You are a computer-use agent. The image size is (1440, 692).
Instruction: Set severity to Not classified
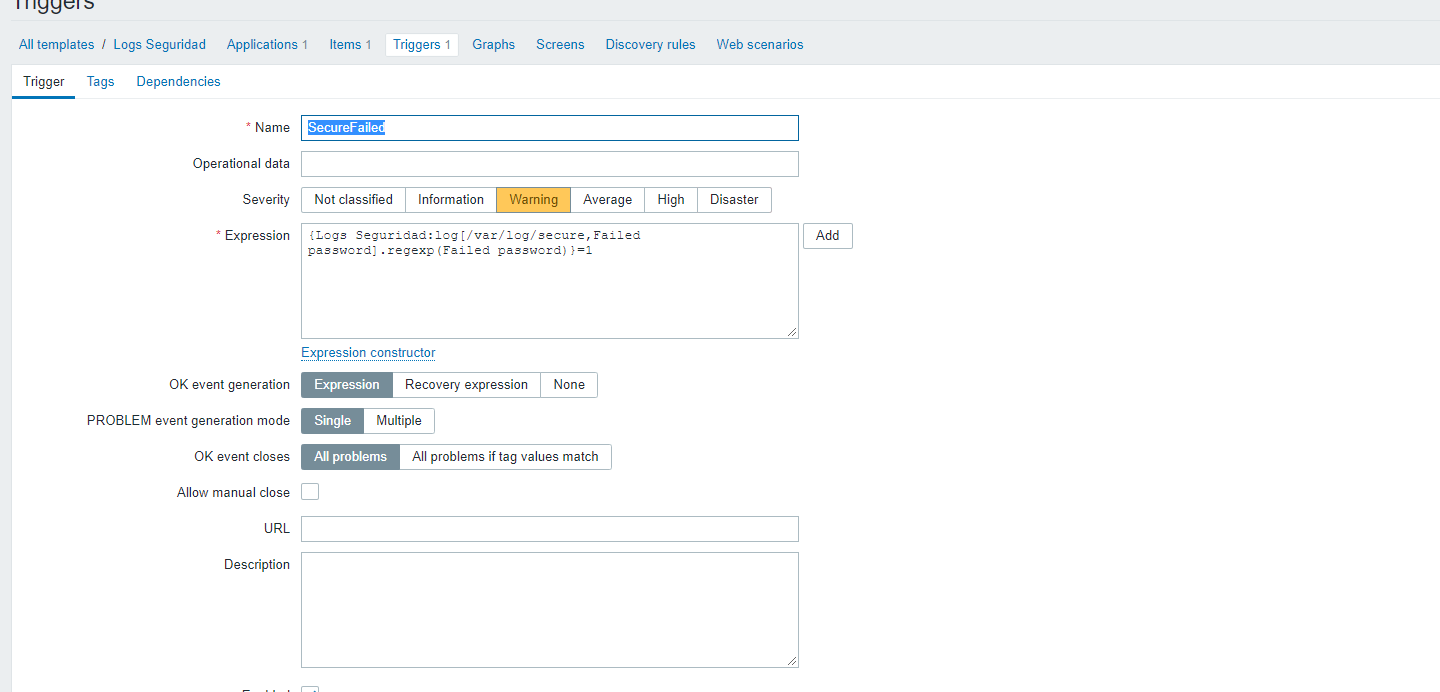pyautogui.click(x=353, y=199)
